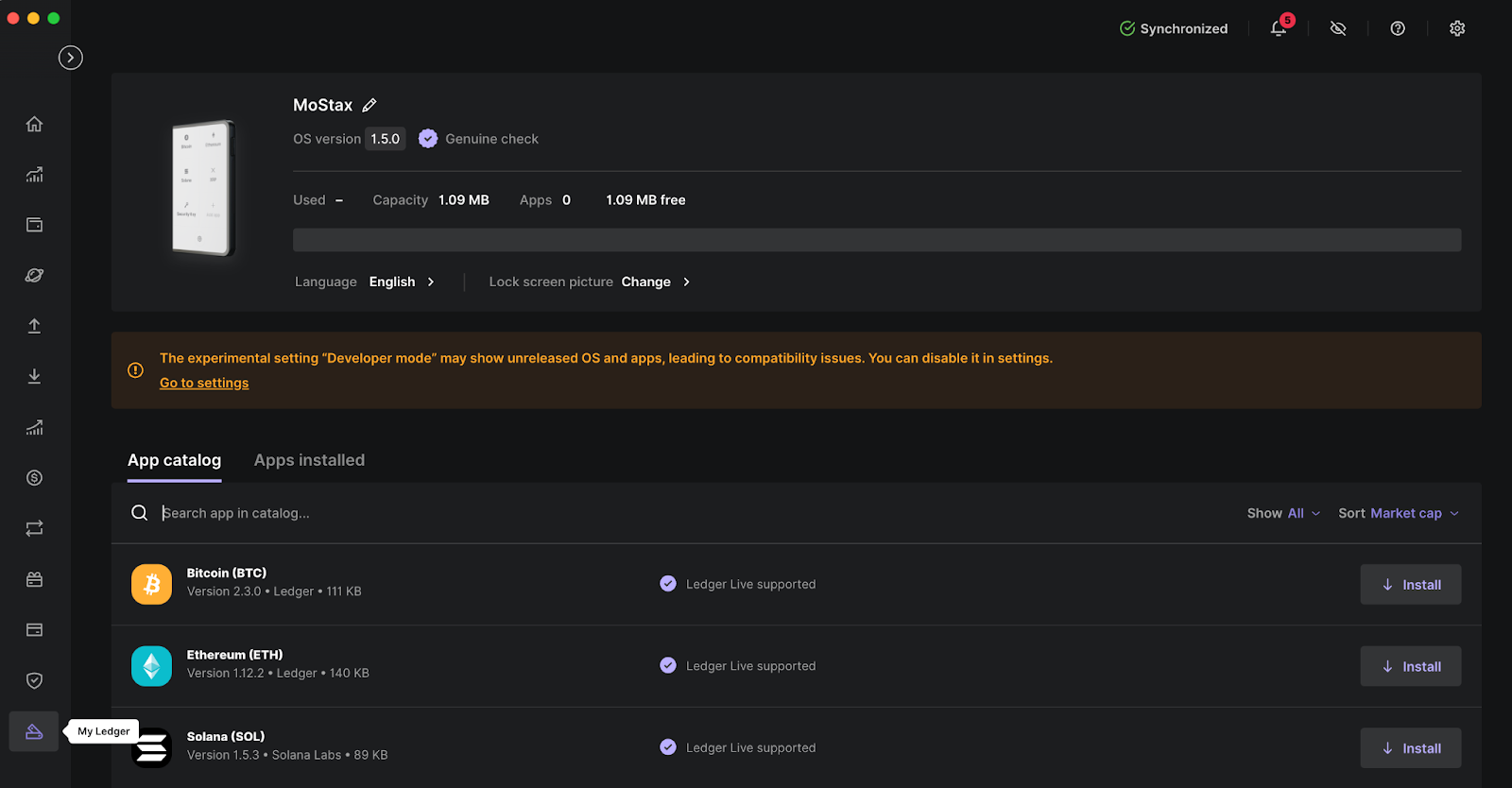
Task: Go to Portfolio home in sidebar
Action: coord(34,124)
